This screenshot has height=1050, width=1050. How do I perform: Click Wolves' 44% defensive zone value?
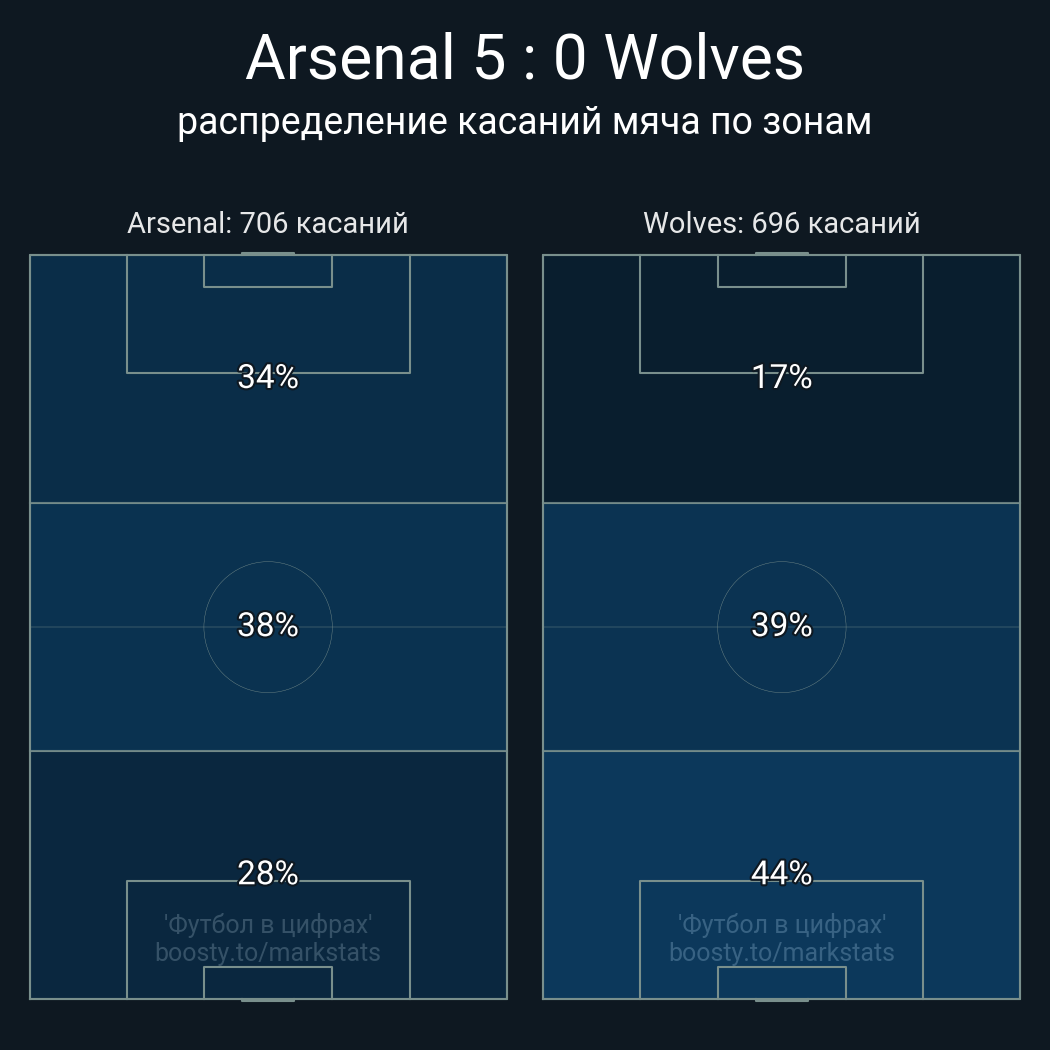pyautogui.click(x=781, y=873)
